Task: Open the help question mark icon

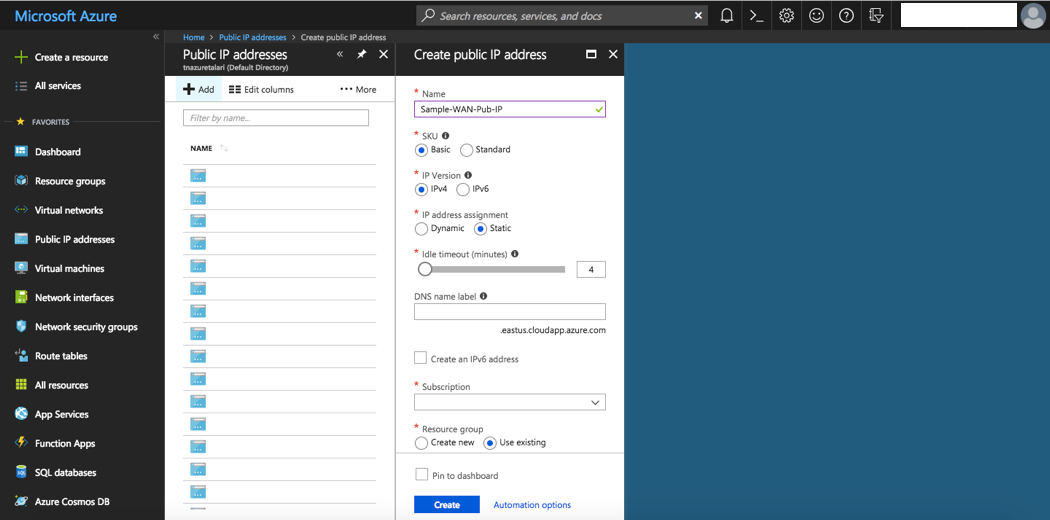Action: [847, 16]
